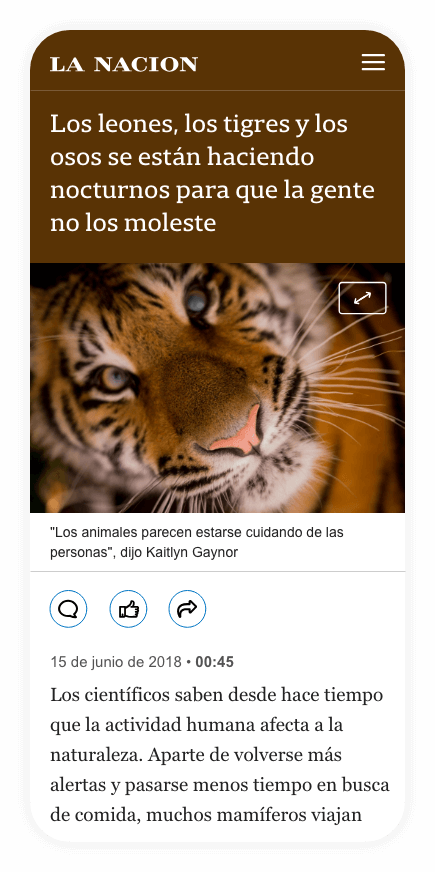Click the caption line "Los animales parecen estarse cuidando"
Image resolution: width=435 pixels, height=872 pixels.
(x=173, y=532)
